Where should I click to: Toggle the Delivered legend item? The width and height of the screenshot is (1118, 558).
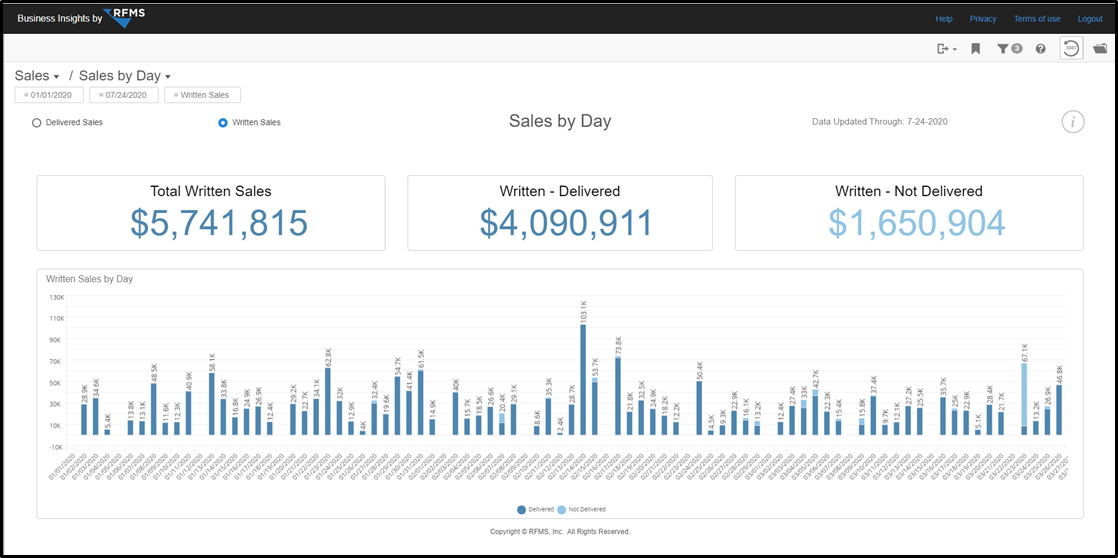[535, 510]
